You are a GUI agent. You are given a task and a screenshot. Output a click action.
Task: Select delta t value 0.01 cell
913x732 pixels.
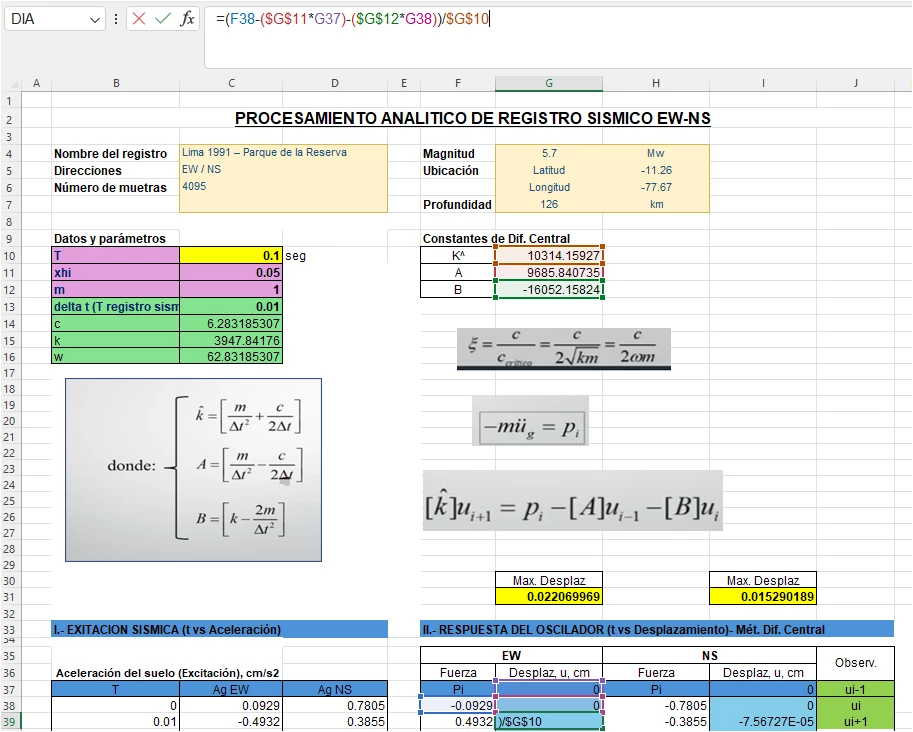click(231, 306)
